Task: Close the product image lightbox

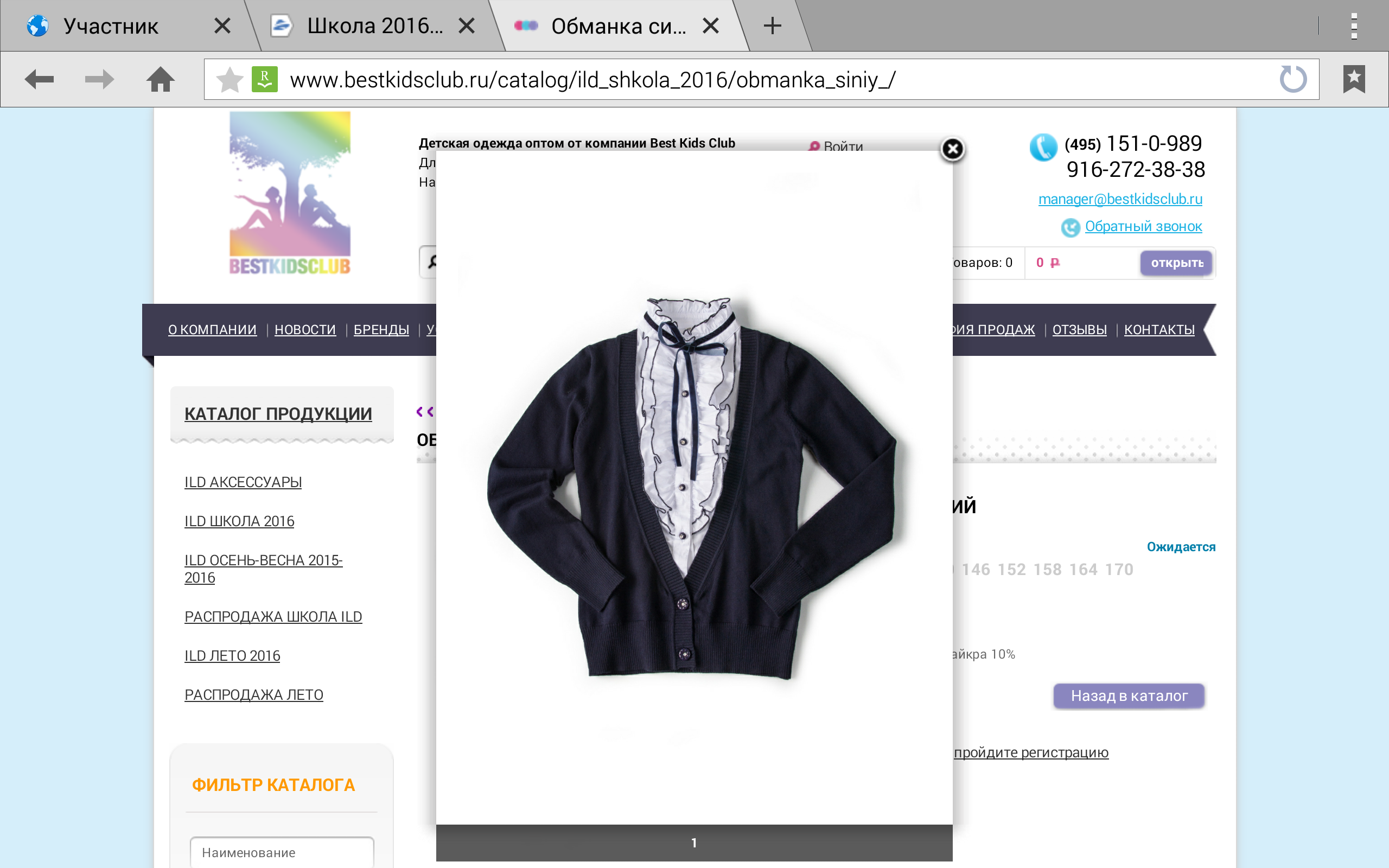Action: [952, 149]
